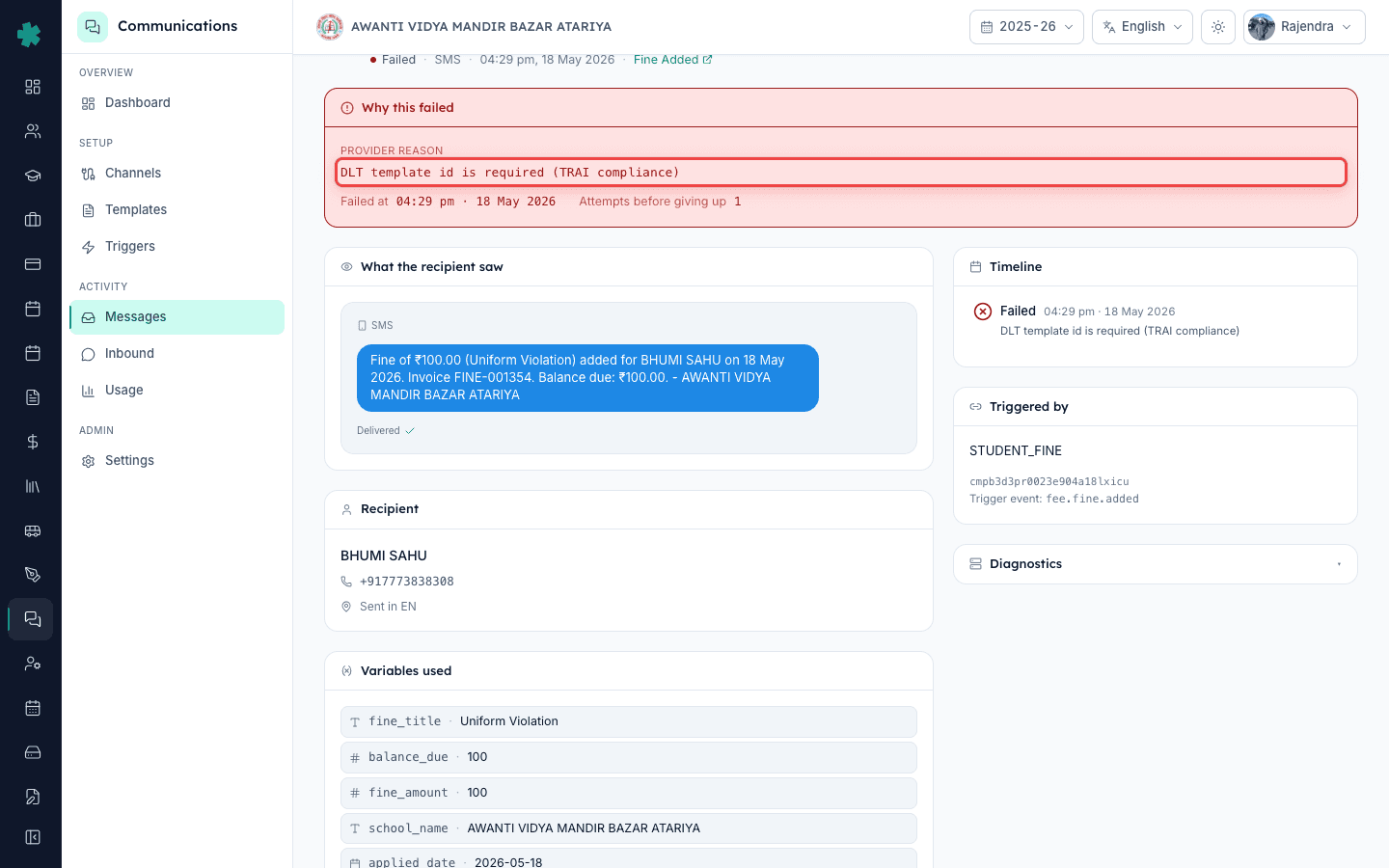Click the Timeline calendar icon

(975, 267)
